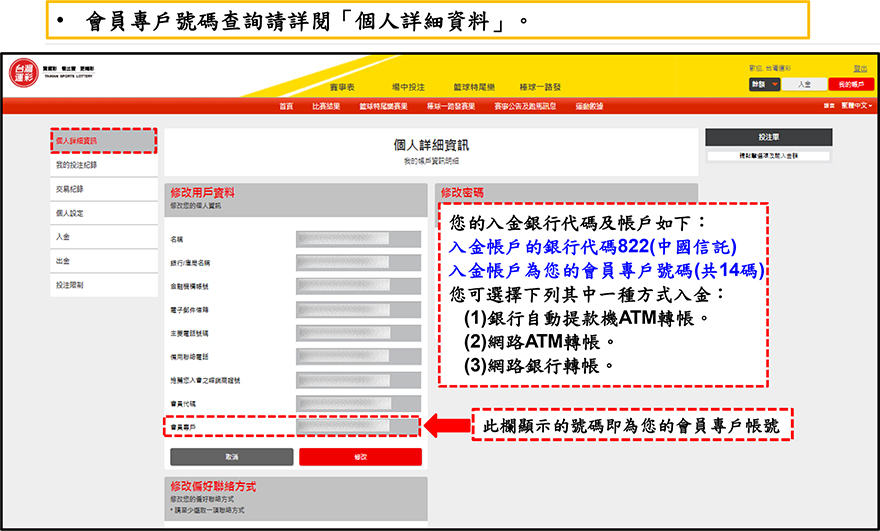880x531 pixels.
Task: Select 投注限制 in the sidebar
Action: (x=104, y=285)
